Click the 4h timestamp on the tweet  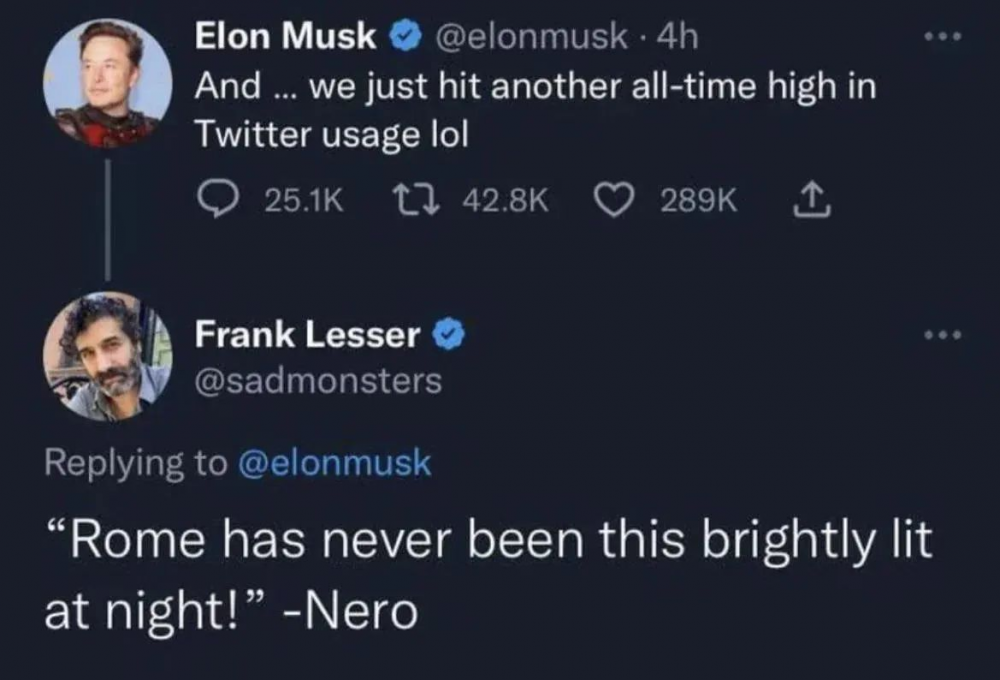click(x=679, y=38)
